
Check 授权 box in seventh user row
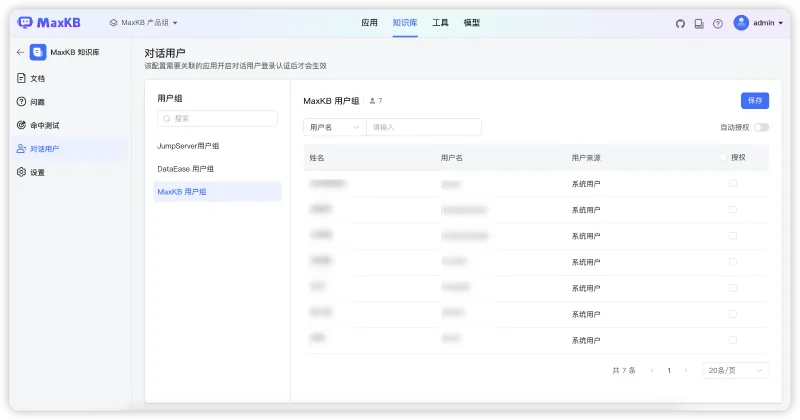(733, 340)
